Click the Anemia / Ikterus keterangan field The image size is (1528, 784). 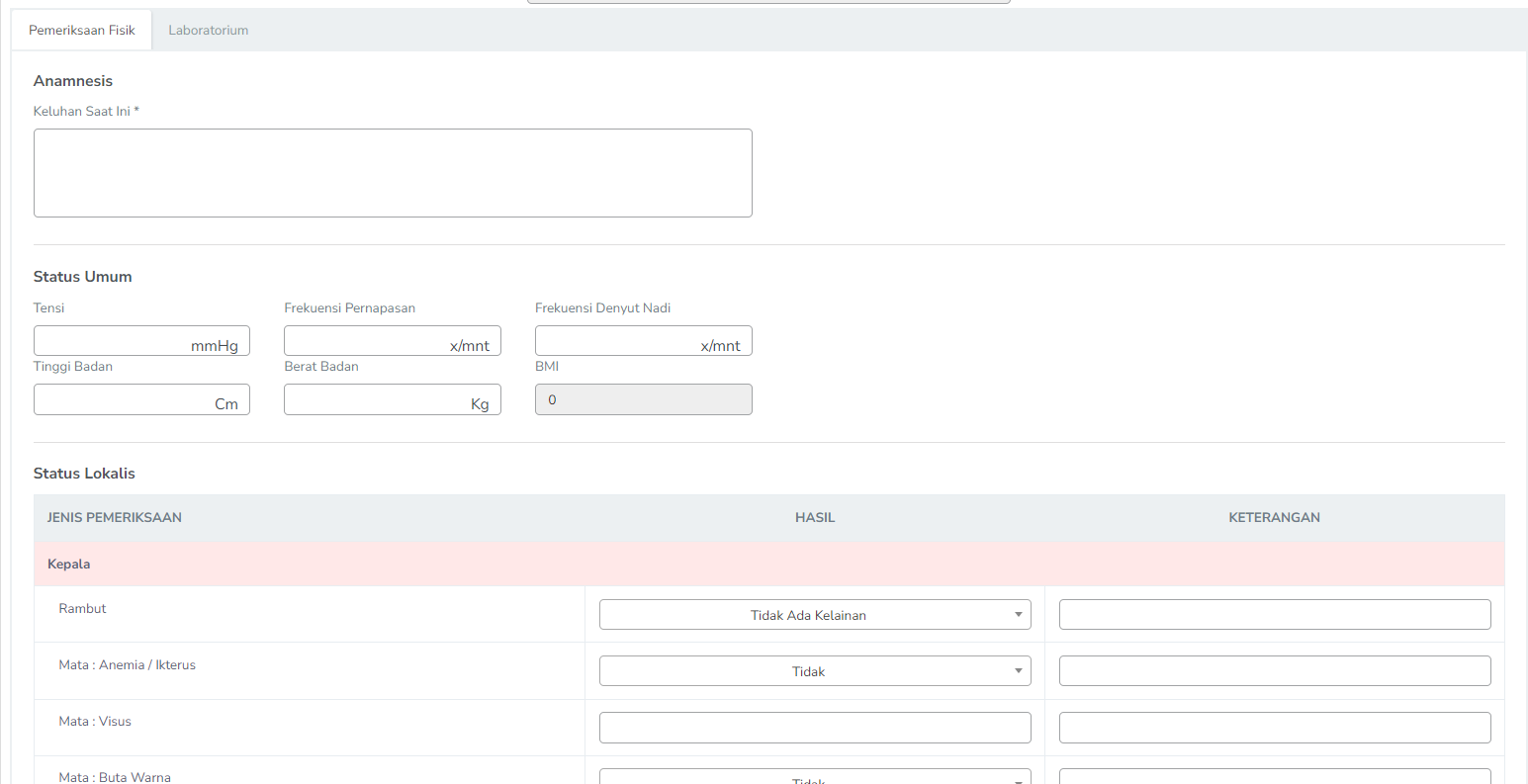coord(1274,671)
